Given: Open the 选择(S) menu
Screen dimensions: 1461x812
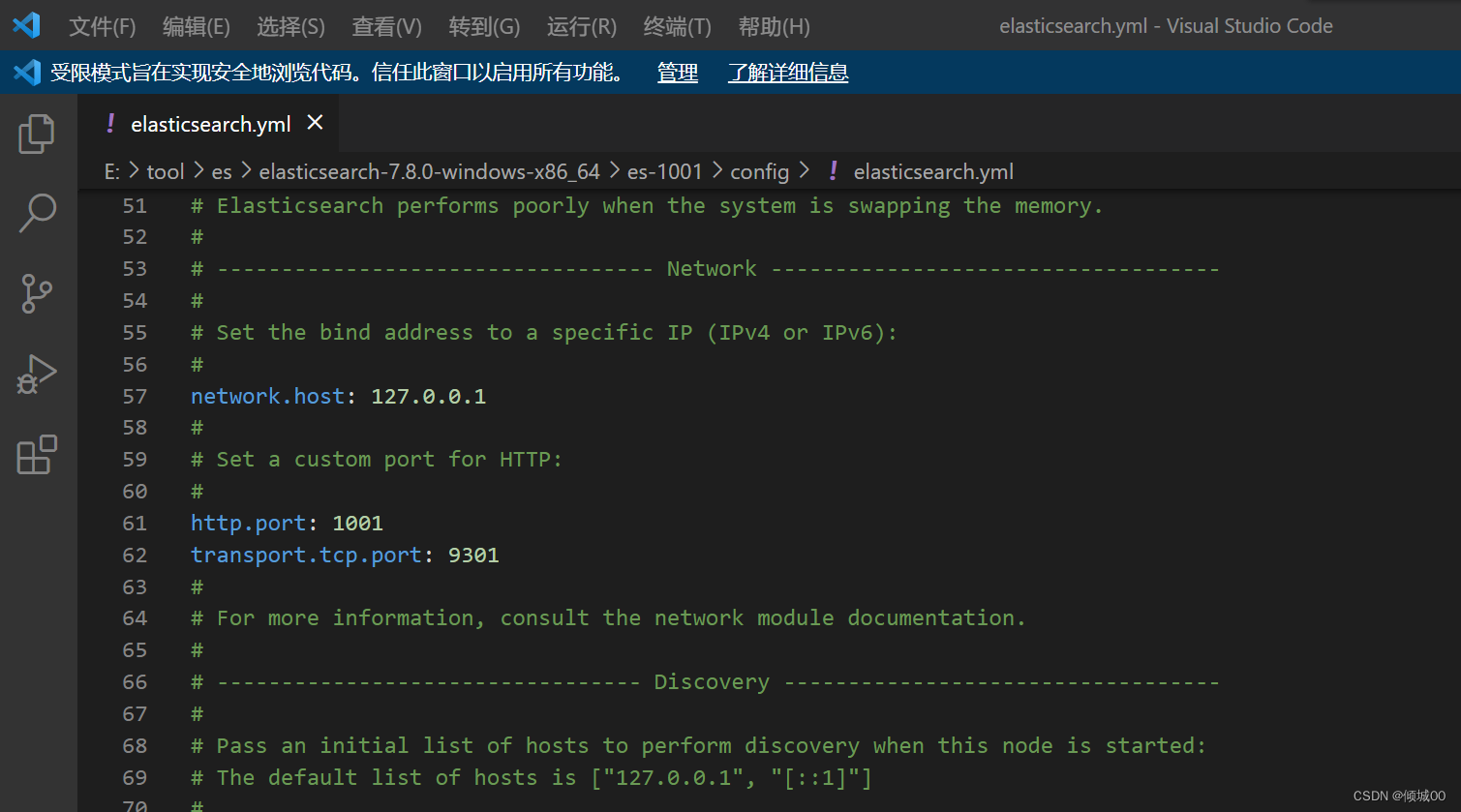Looking at the screenshot, I should [x=290, y=26].
